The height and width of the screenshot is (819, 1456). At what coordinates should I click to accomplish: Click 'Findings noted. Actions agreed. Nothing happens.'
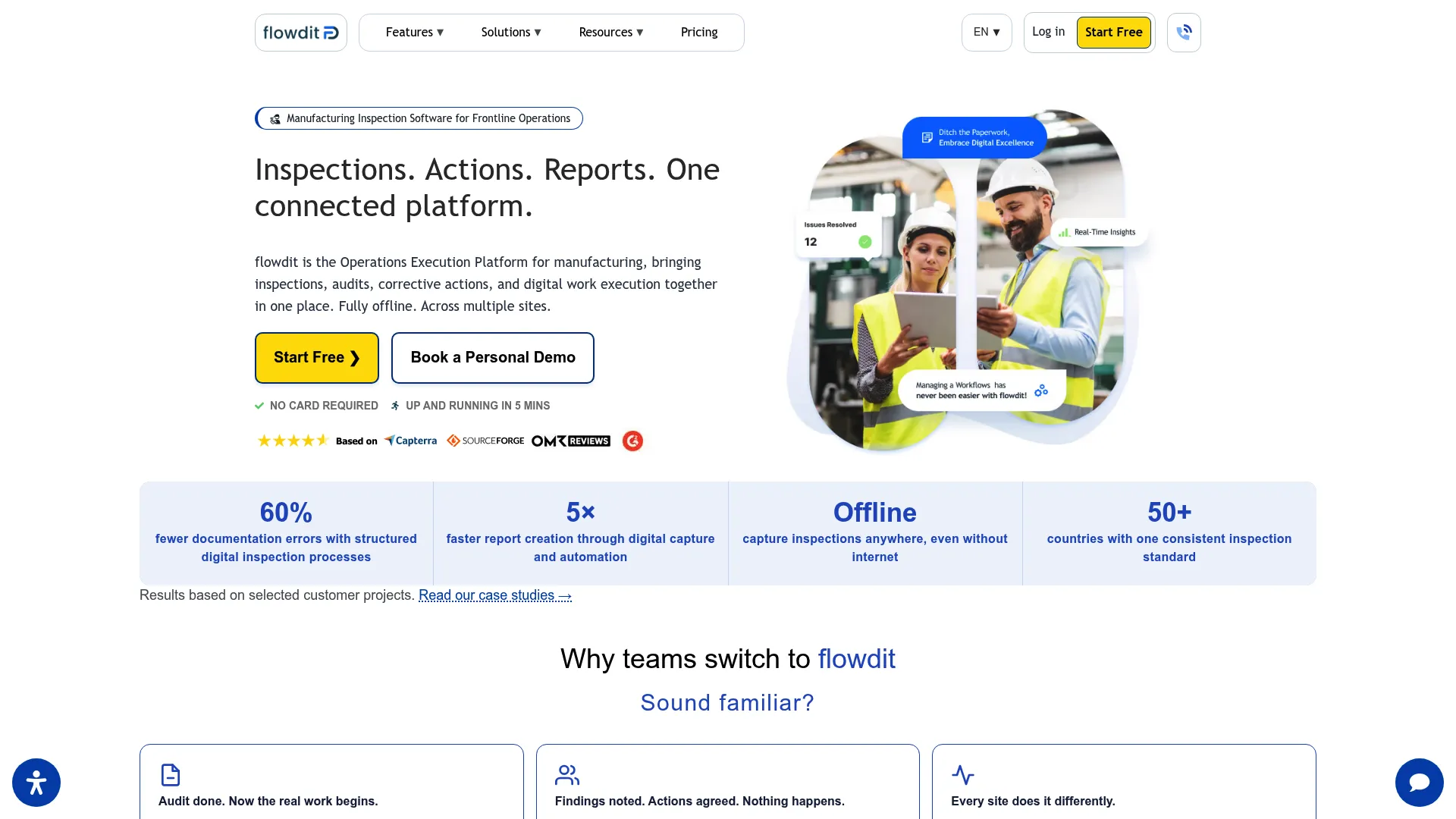pos(700,802)
